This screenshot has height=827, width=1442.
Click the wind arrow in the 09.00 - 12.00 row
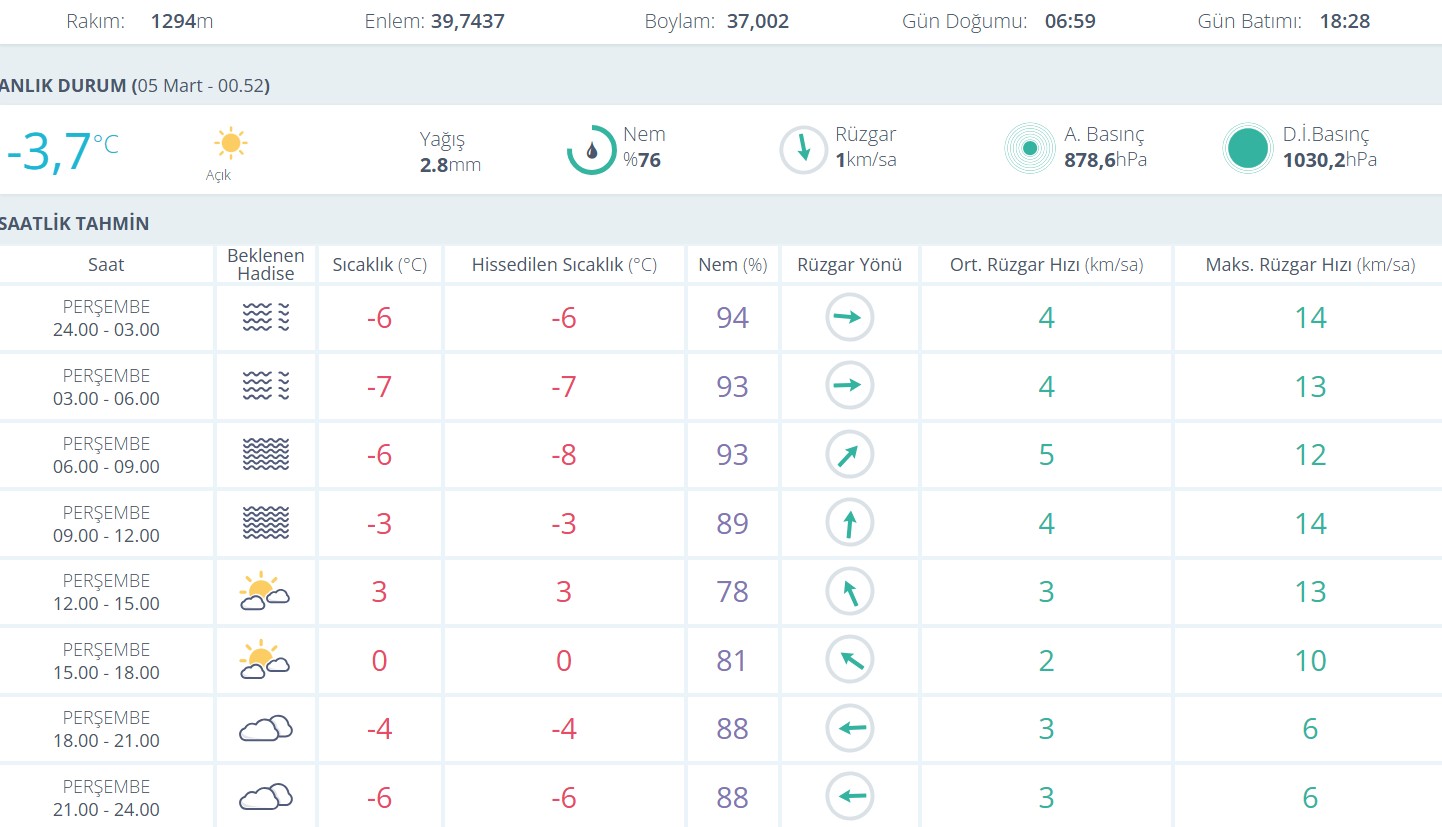[x=849, y=523]
